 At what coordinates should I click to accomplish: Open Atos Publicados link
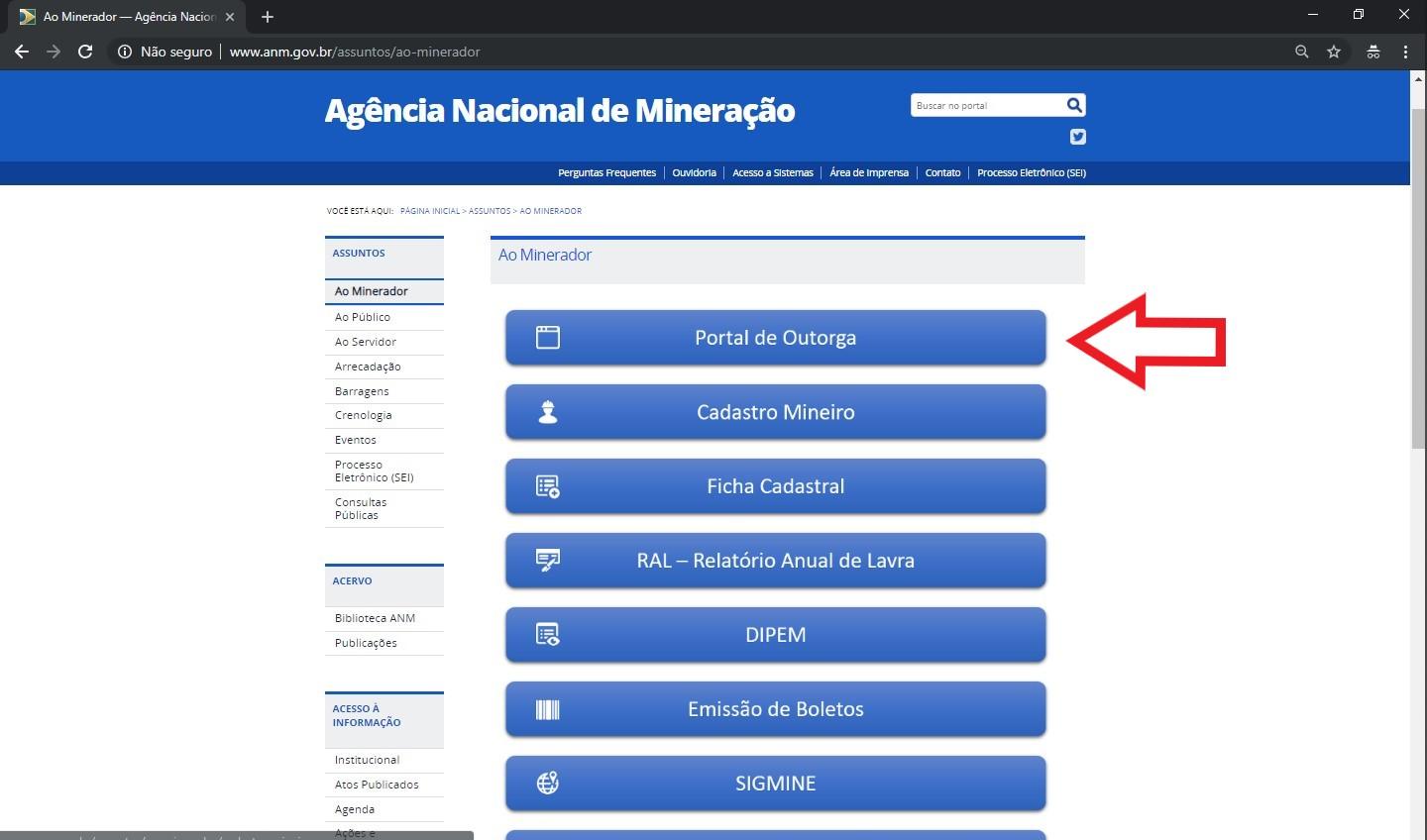384,785
